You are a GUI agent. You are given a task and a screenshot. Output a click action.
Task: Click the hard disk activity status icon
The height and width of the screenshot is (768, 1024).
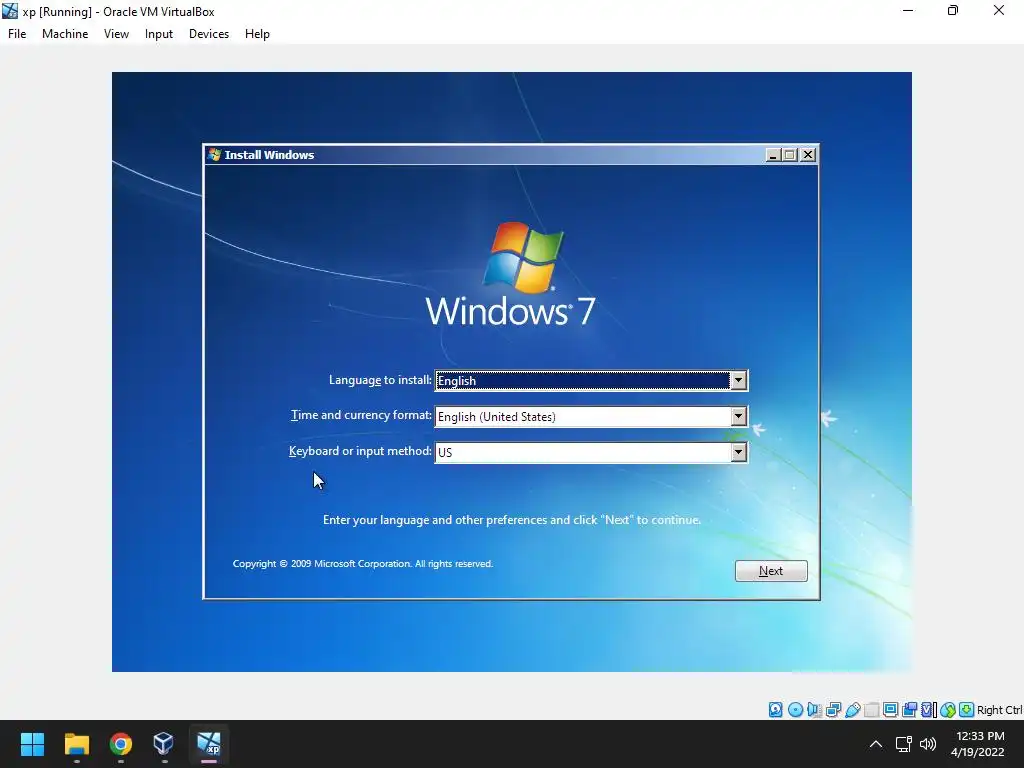pos(775,710)
